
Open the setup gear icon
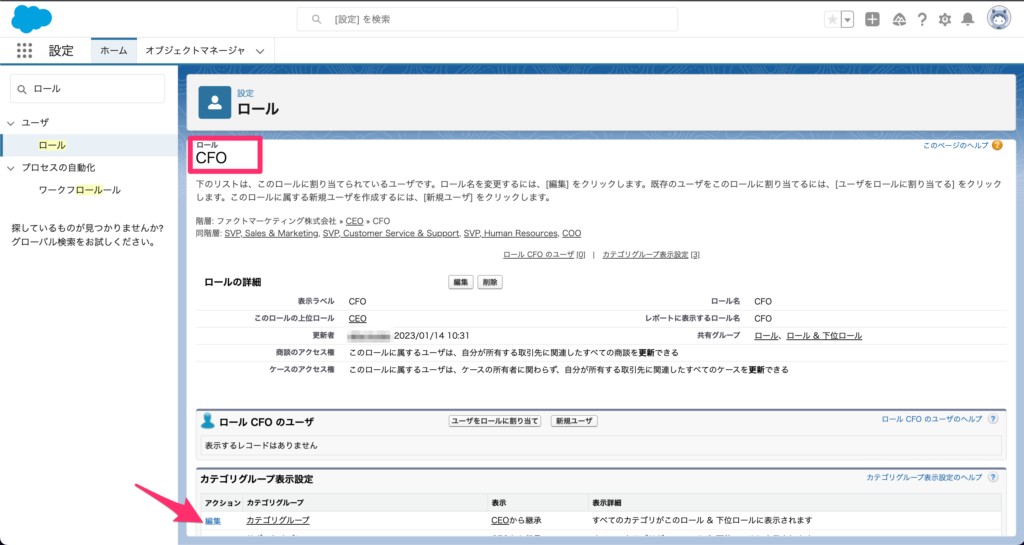click(945, 20)
